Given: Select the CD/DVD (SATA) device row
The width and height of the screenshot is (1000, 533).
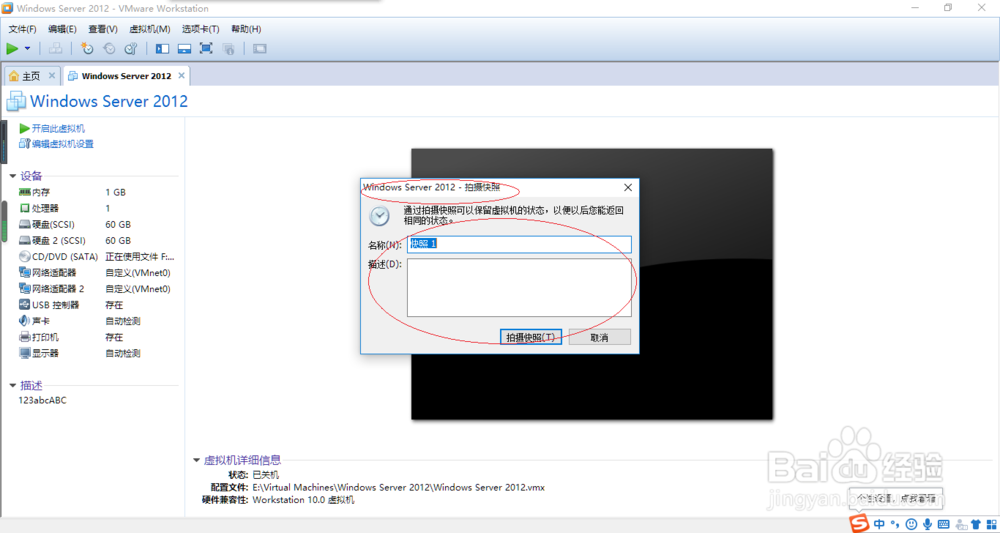Looking at the screenshot, I should pyautogui.click(x=96, y=256).
